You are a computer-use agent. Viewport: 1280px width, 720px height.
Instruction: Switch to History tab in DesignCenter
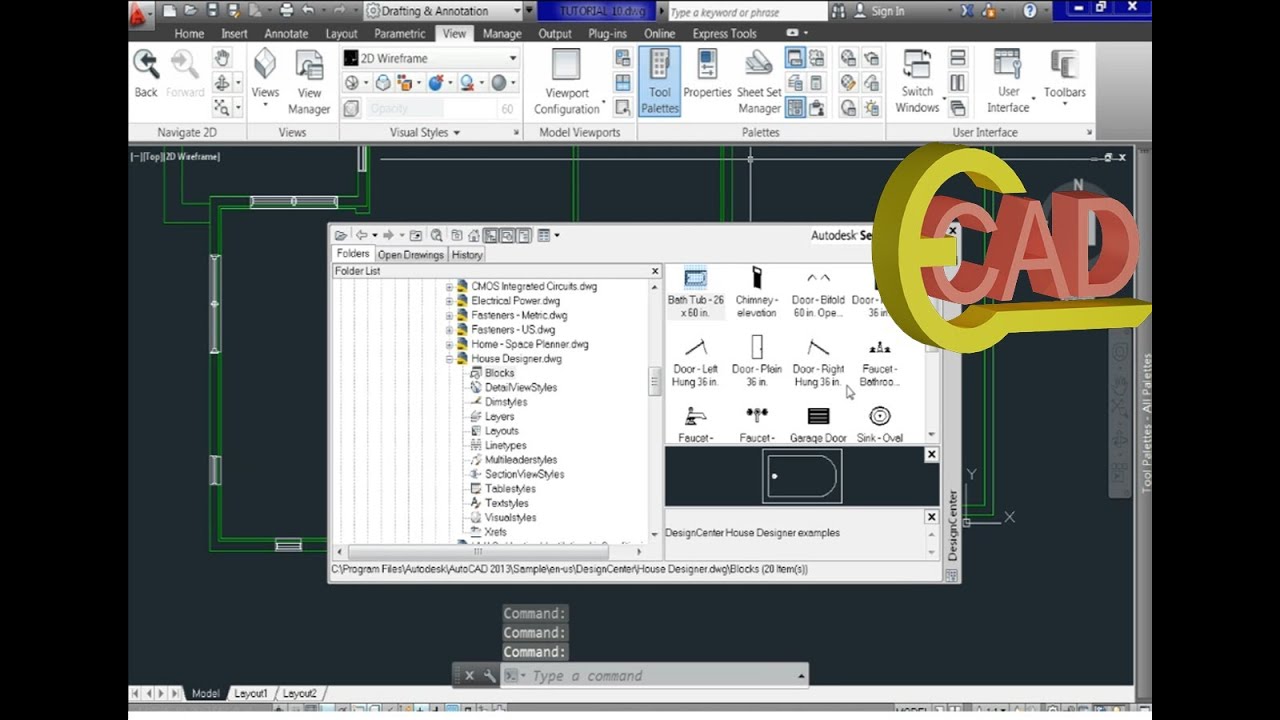pyautogui.click(x=467, y=255)
